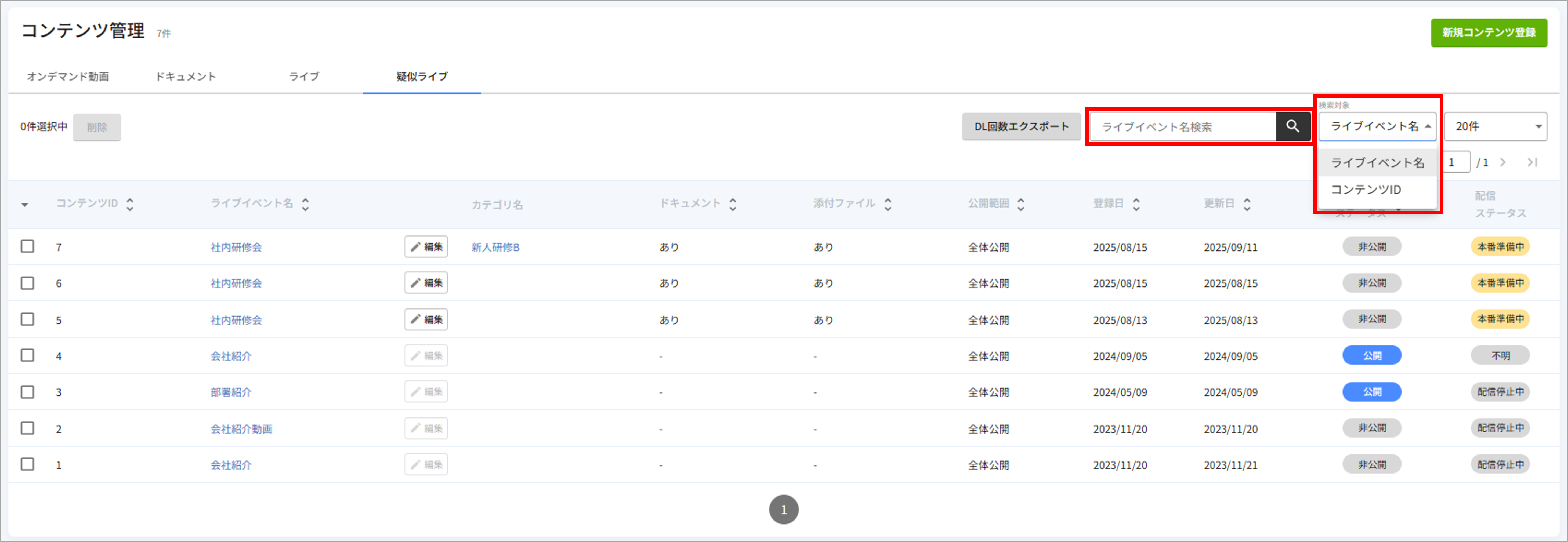Viewport: 1568px width, 542px height.
Task: Go to next page chevron
Action: click(x=1503, y=162)
